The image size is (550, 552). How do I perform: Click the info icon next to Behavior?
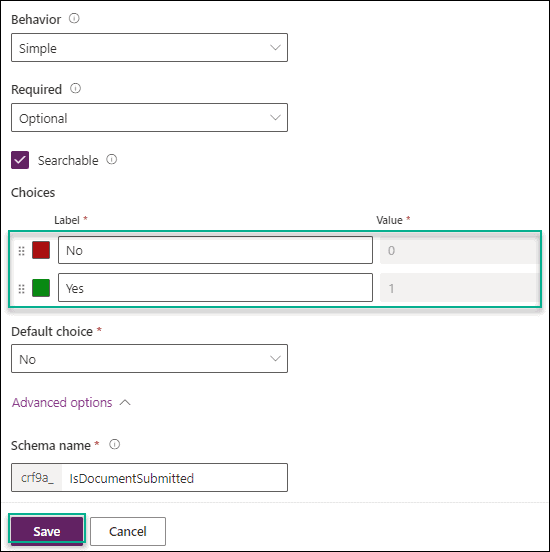coord(74,18)
